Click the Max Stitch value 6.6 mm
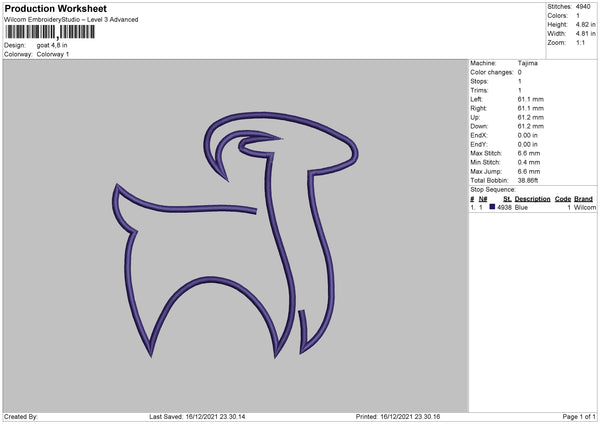 [x=529, y=153]
